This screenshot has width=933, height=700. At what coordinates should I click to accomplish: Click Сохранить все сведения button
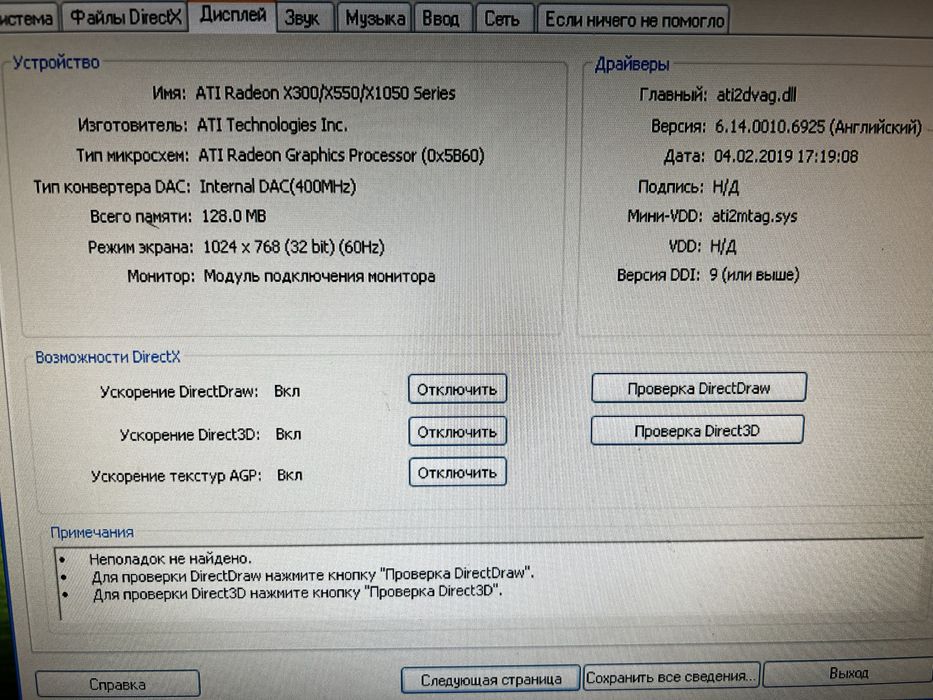[672, 677]
